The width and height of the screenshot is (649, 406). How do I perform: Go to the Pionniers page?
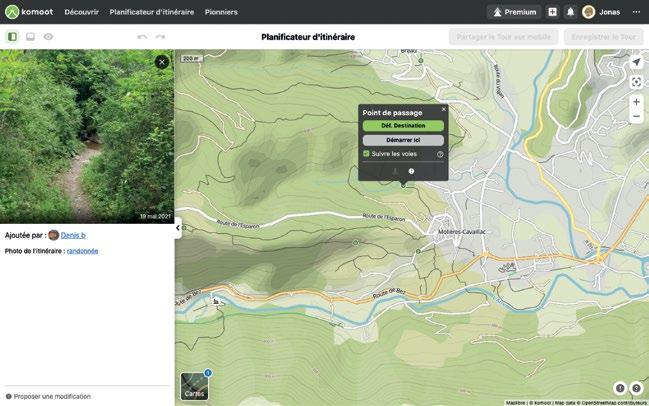pyautogui.click(x=221, y=12)
